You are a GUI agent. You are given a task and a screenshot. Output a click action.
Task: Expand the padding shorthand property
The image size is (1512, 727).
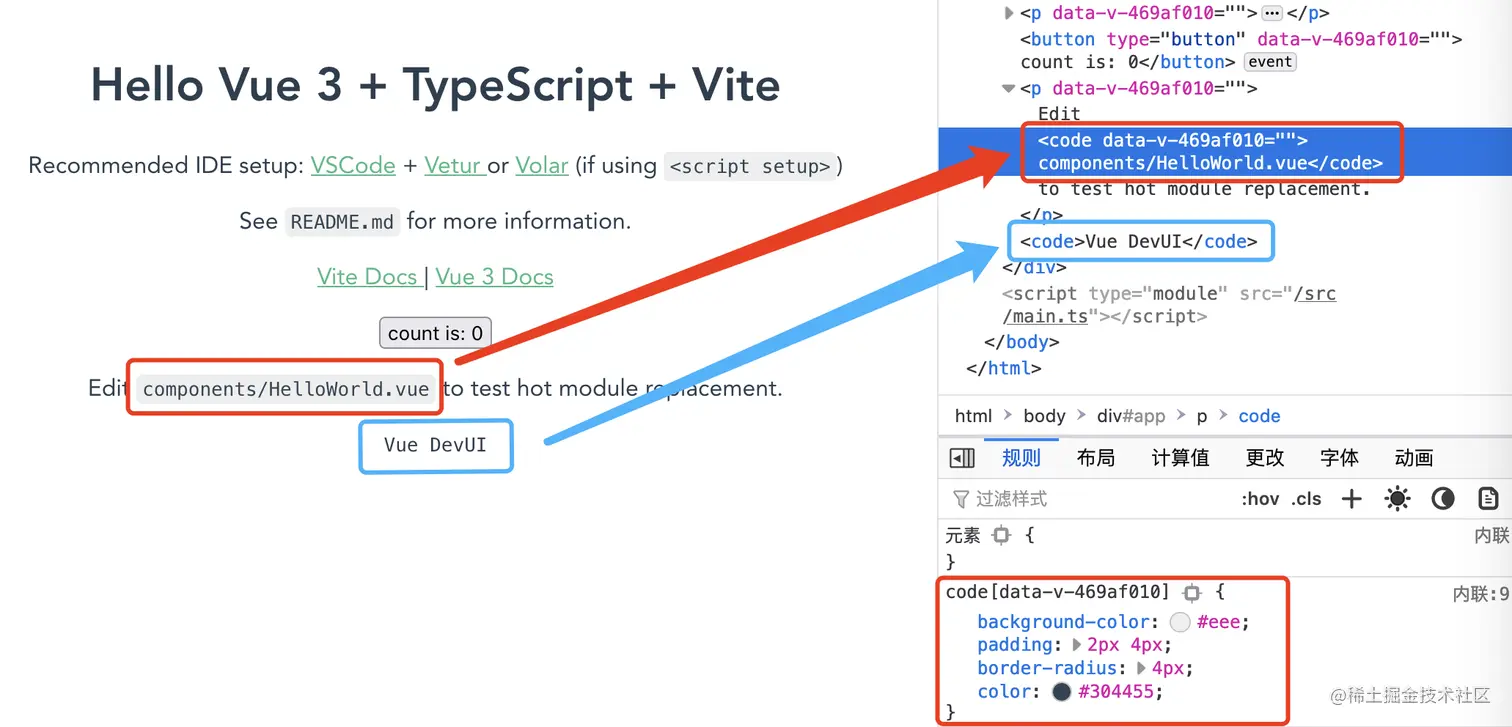point(1077,645)
